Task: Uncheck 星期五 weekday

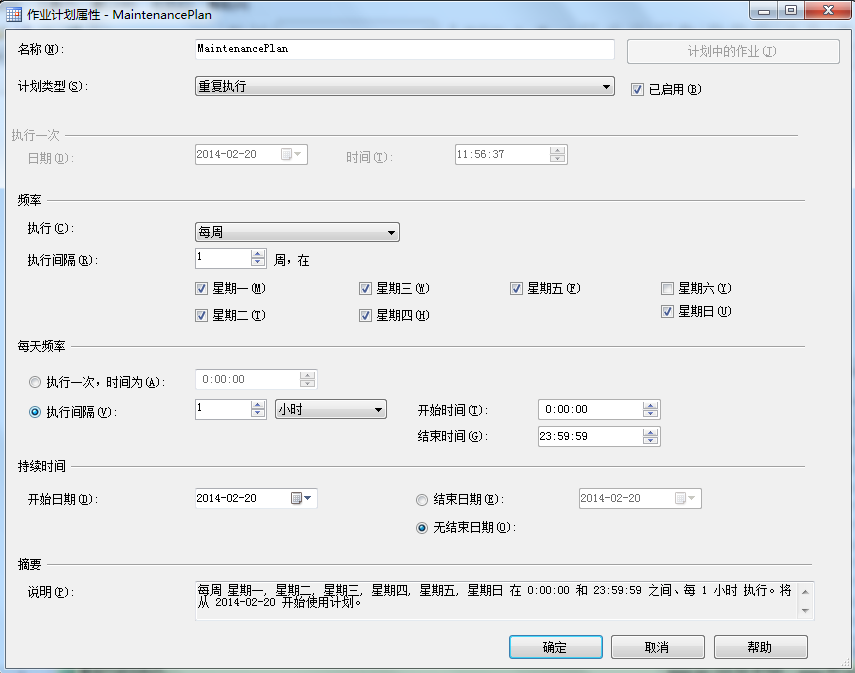Action: tap(516, 289)
